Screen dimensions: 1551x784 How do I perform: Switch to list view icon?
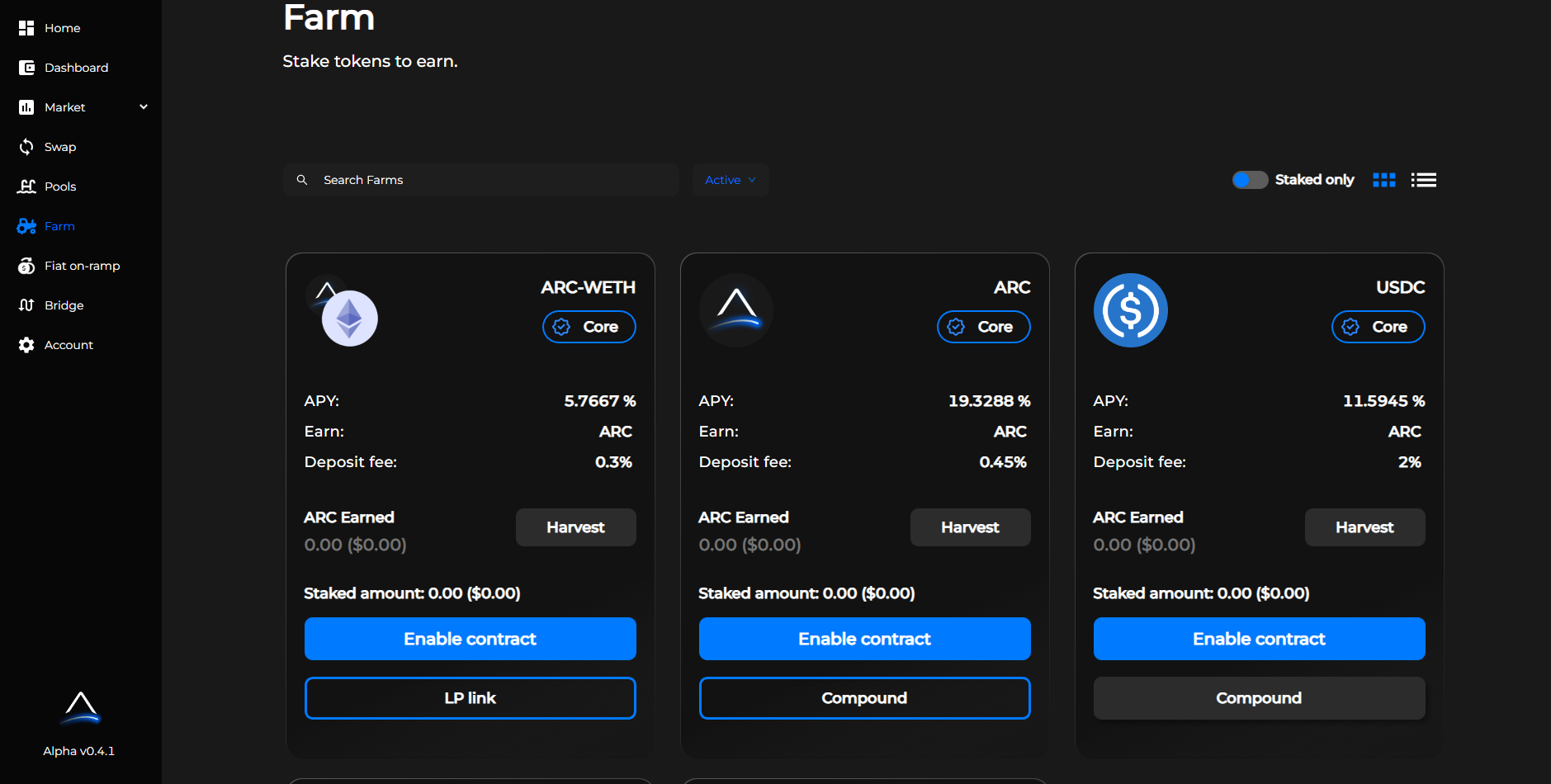[x=1423, y=180]
